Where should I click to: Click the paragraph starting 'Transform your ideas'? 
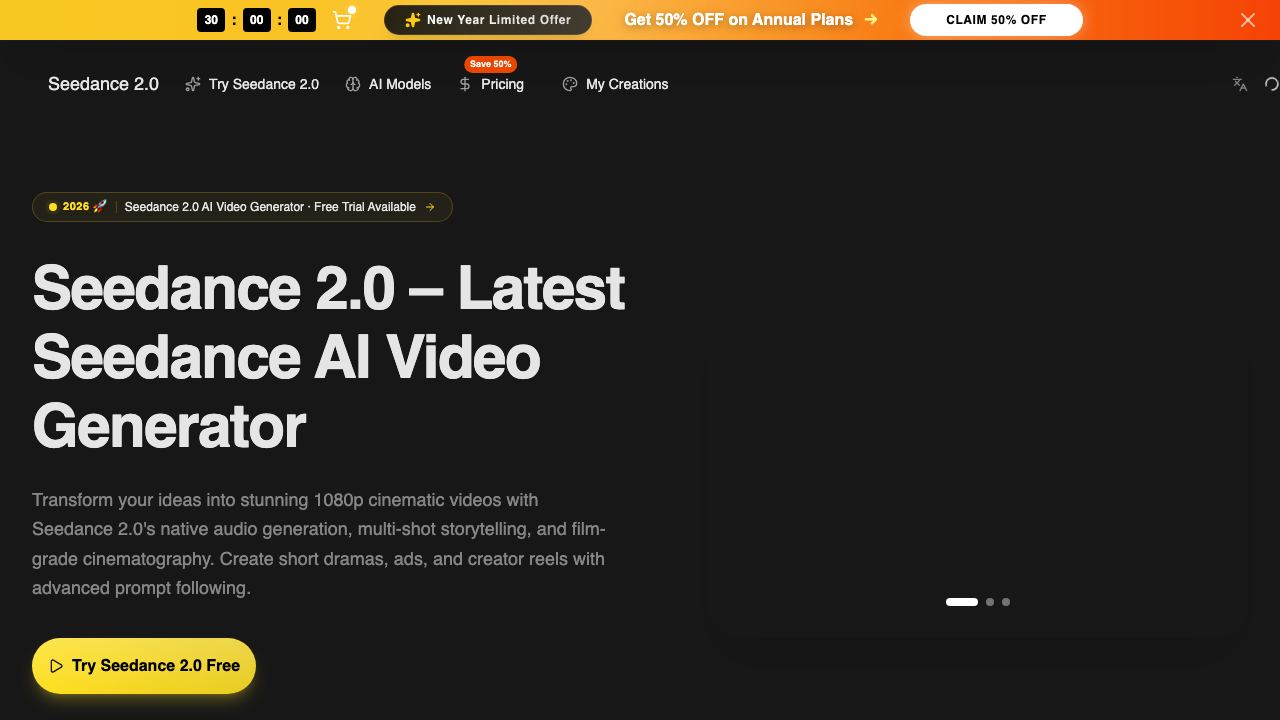(x=319, y=544)
